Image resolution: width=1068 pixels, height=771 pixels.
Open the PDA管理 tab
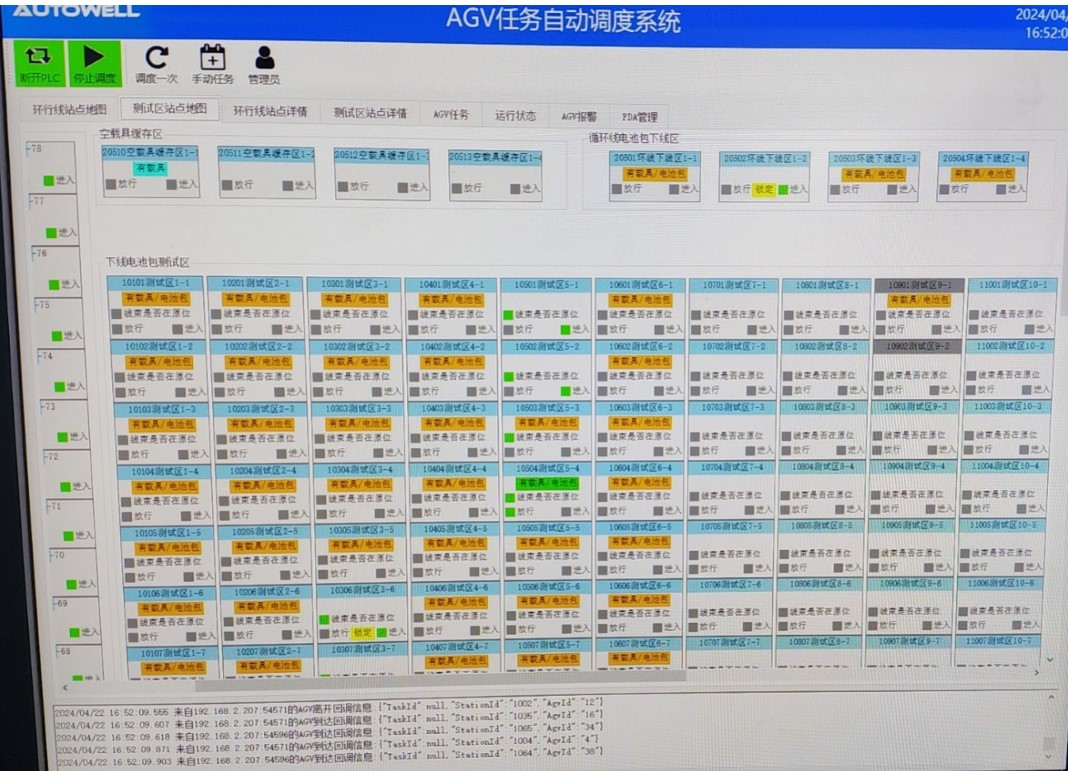pos(640,117)
